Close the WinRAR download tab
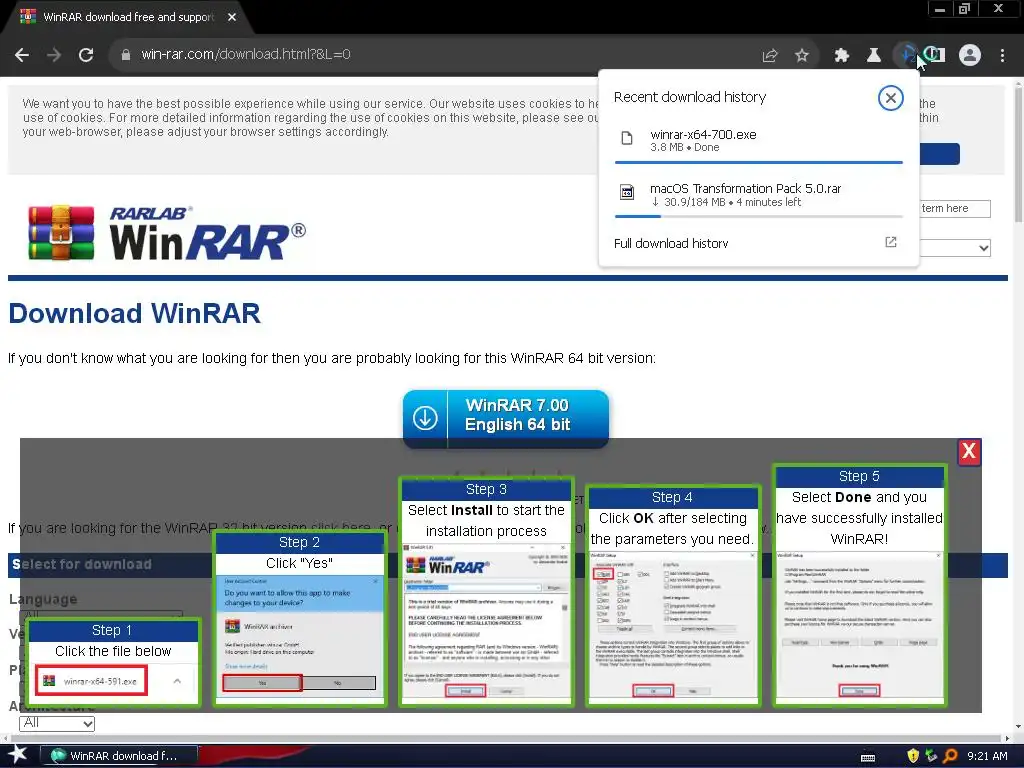 232,17
